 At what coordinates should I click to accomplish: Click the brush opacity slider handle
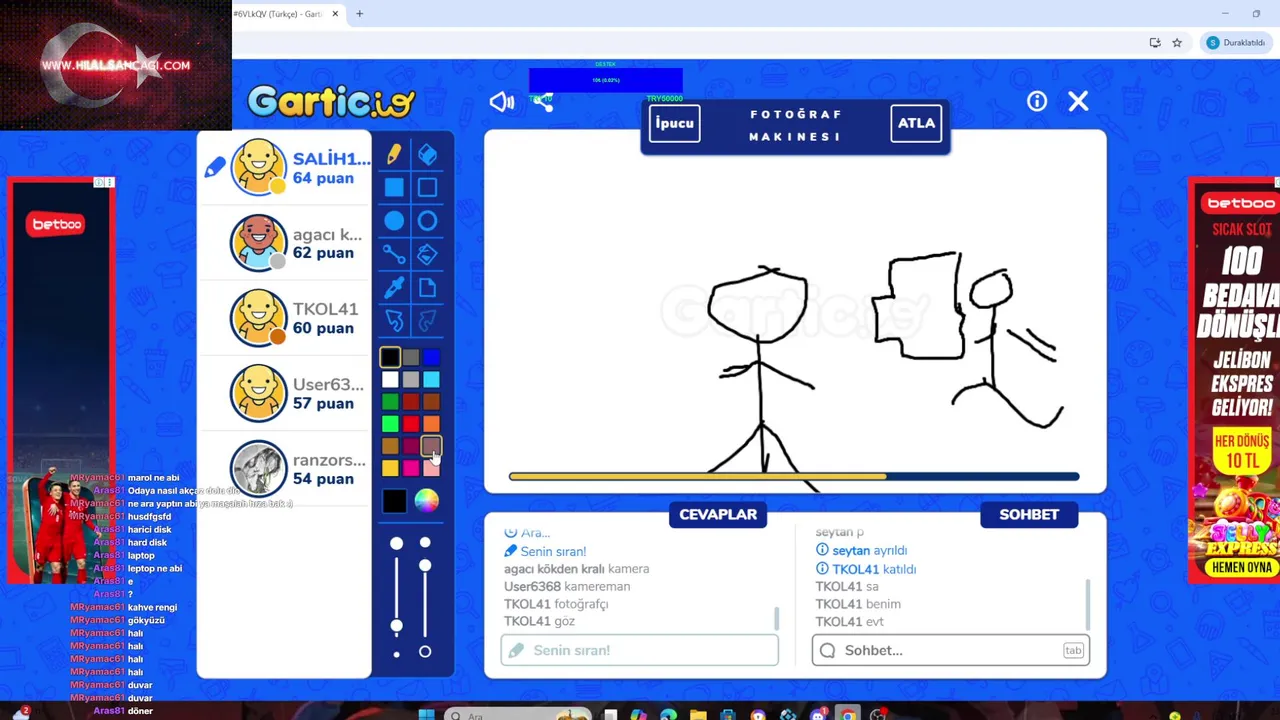pyautogui.click(x=425, y=566)
